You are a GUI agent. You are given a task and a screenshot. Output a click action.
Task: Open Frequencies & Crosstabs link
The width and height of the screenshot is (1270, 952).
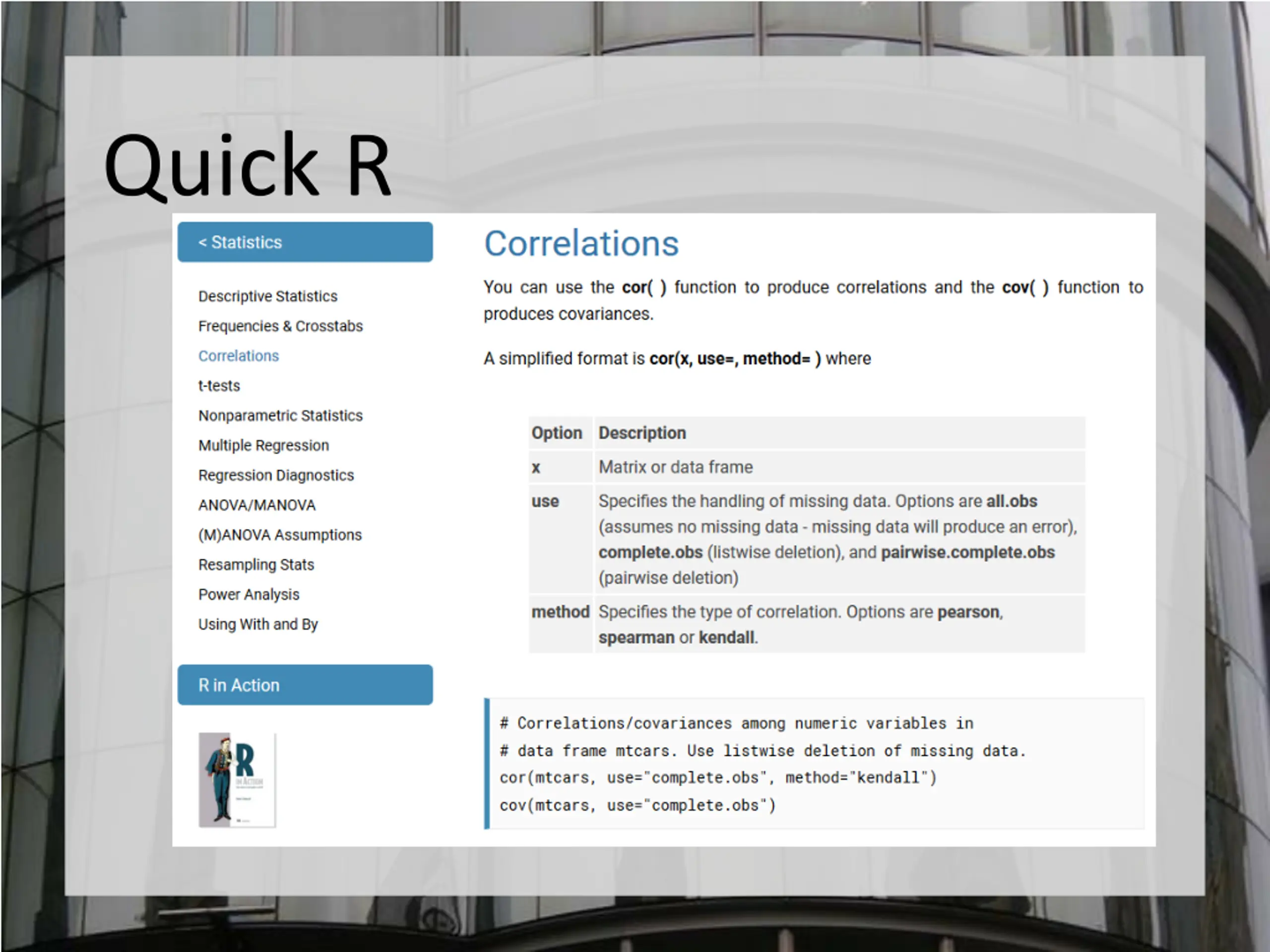pyautogui.click(x=280, y=326)
